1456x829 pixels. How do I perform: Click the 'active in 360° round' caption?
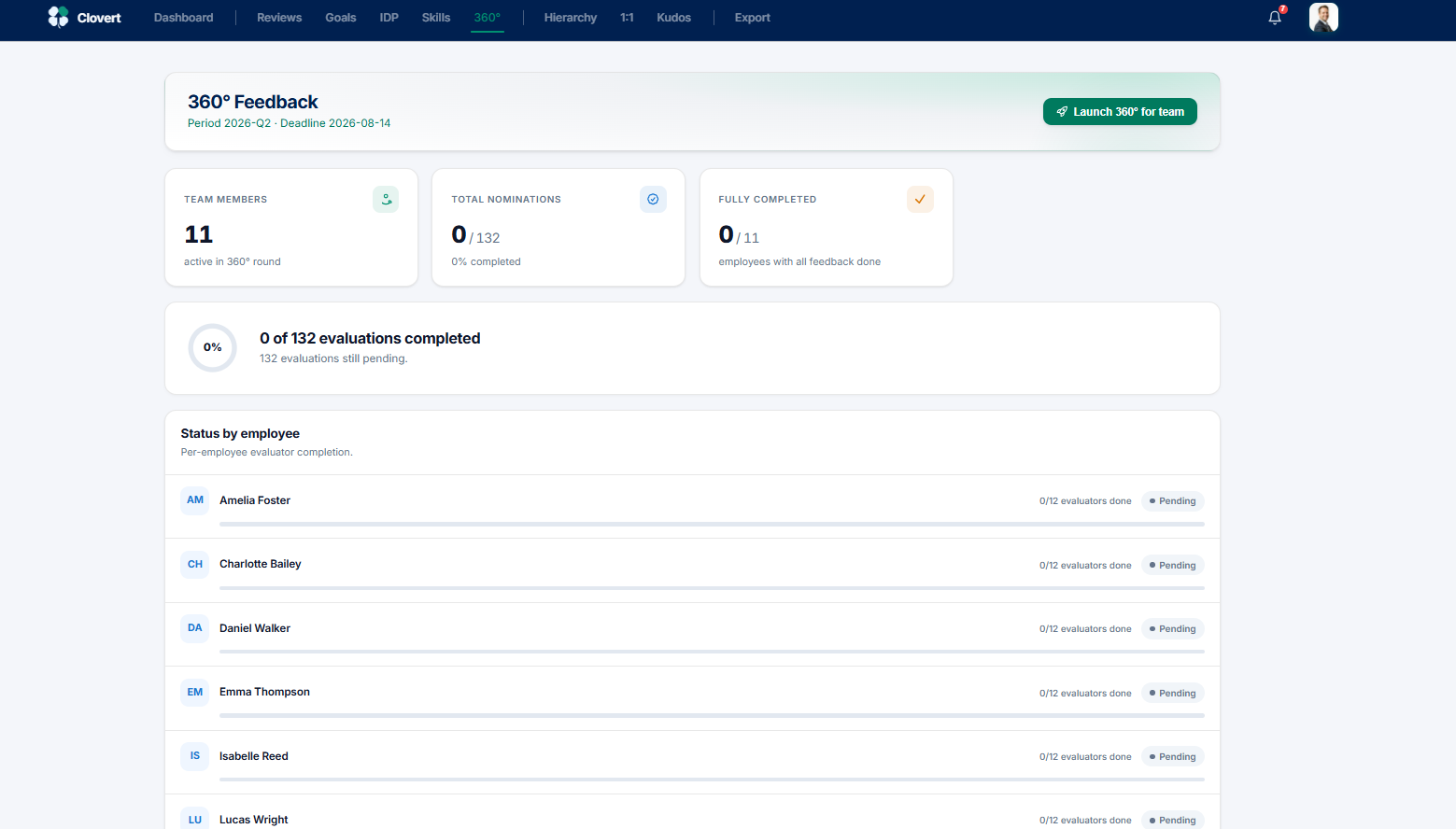233,261
